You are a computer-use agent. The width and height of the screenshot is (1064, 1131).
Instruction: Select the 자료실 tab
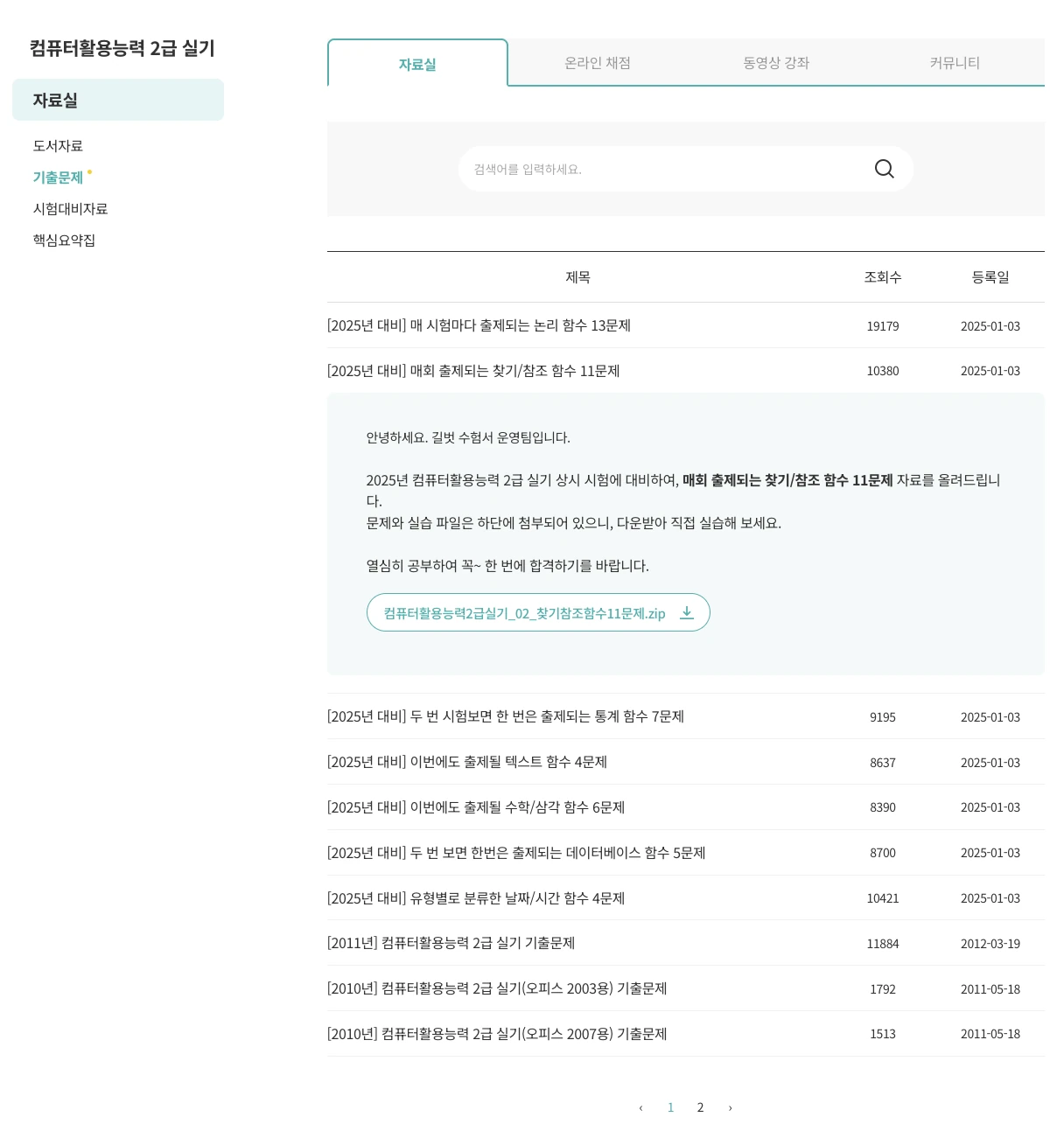point(417,62)
